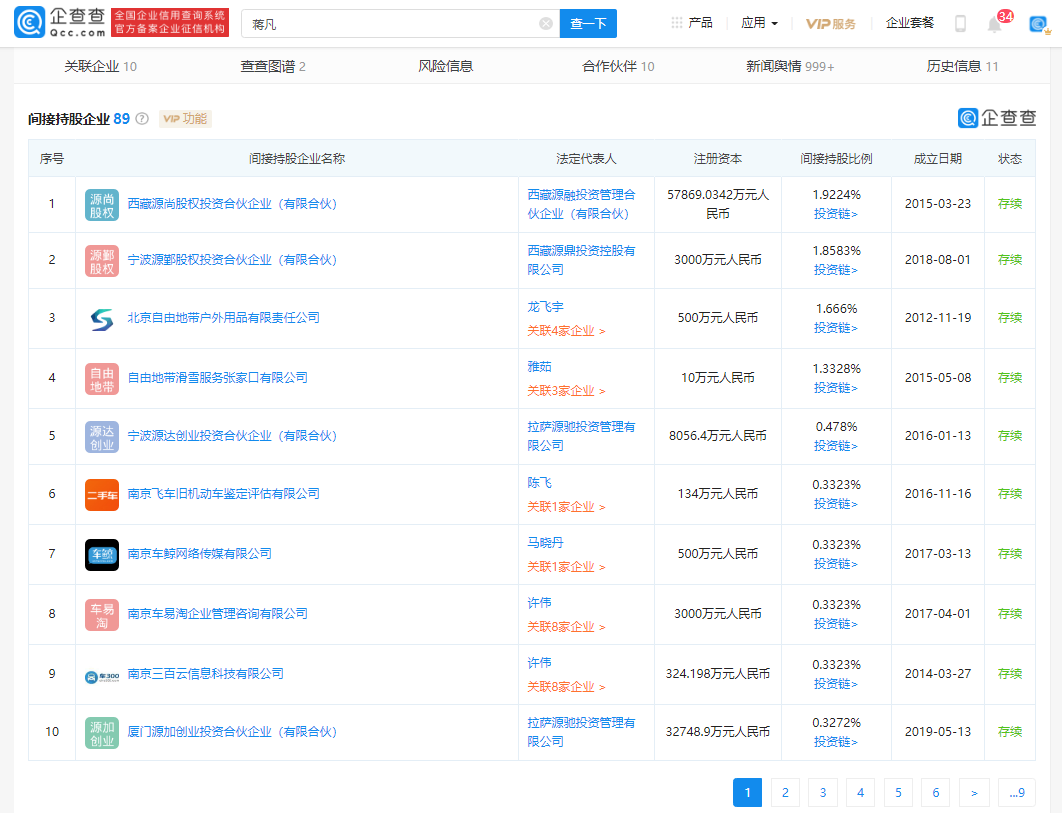This screenshot has width=1062, height=813.
Task: Click the 车鲸 company logo
Action: point(102,555)
